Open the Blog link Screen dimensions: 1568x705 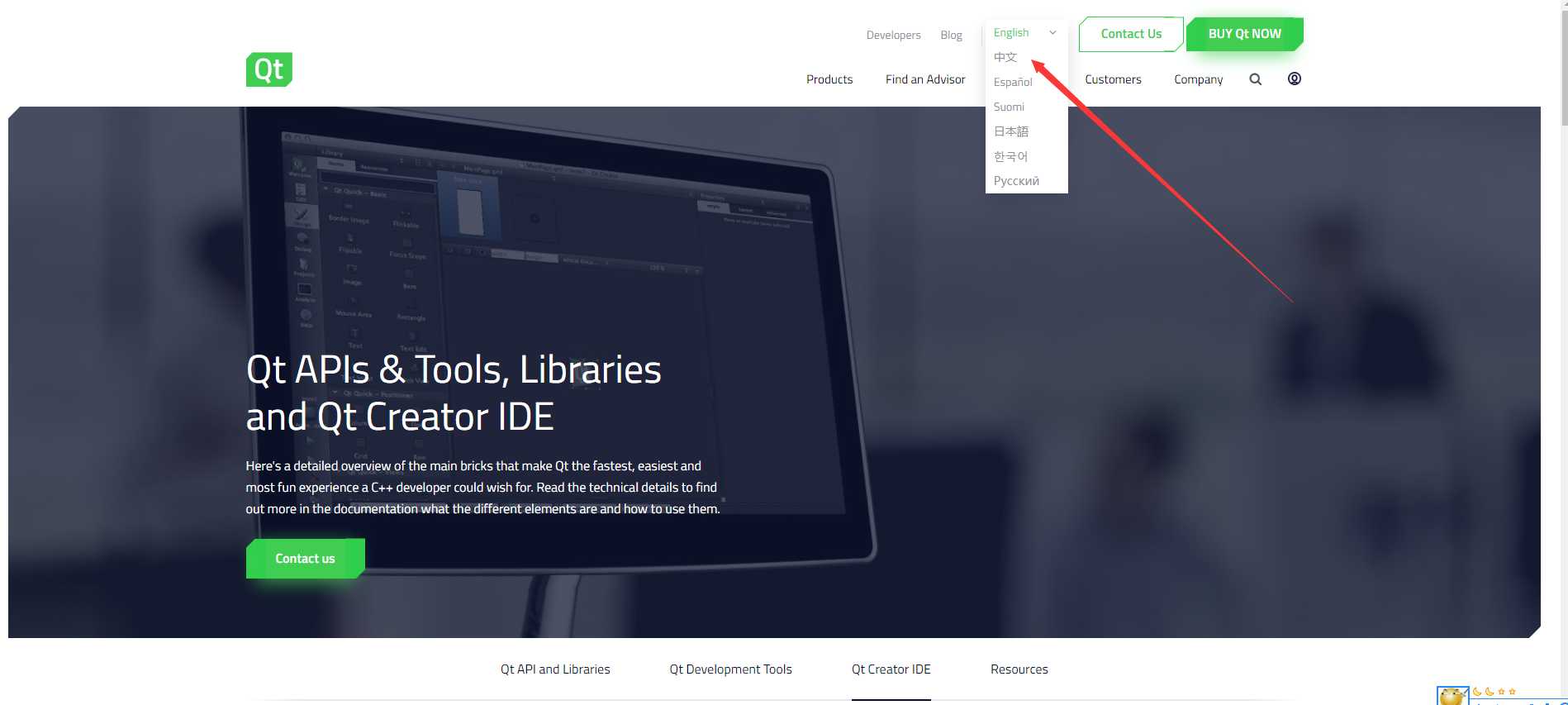(x=951, y=35)
